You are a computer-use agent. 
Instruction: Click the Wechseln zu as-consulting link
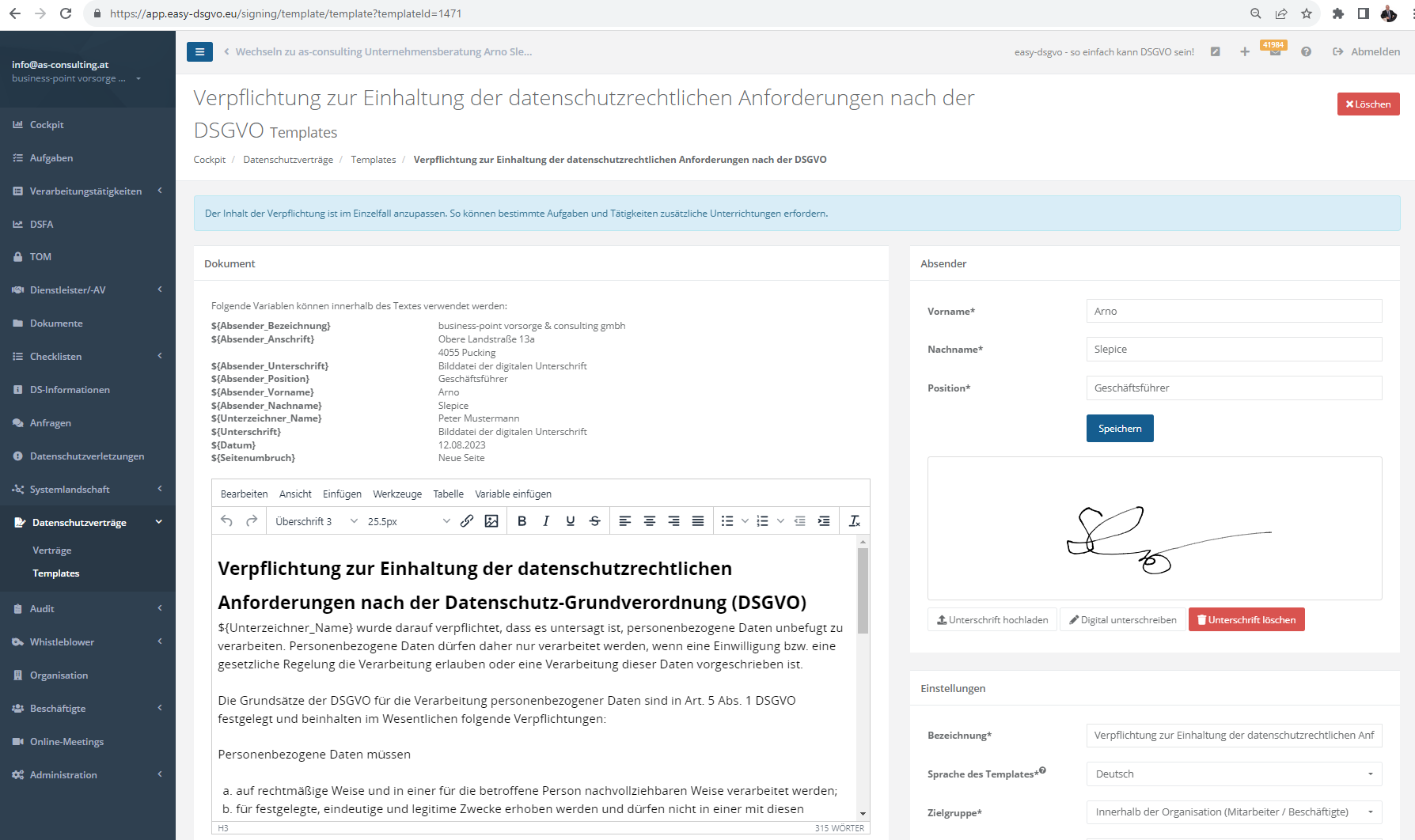click(378, 51)
